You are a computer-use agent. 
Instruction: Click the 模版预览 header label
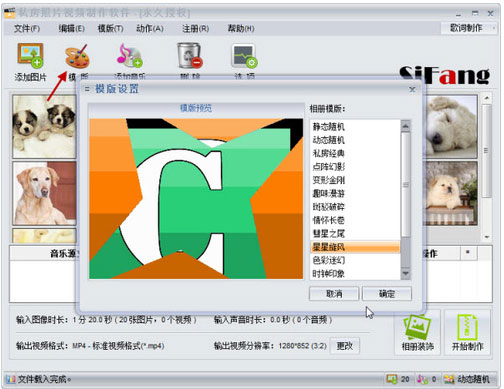pyautogui.click(x=196, y=108)
